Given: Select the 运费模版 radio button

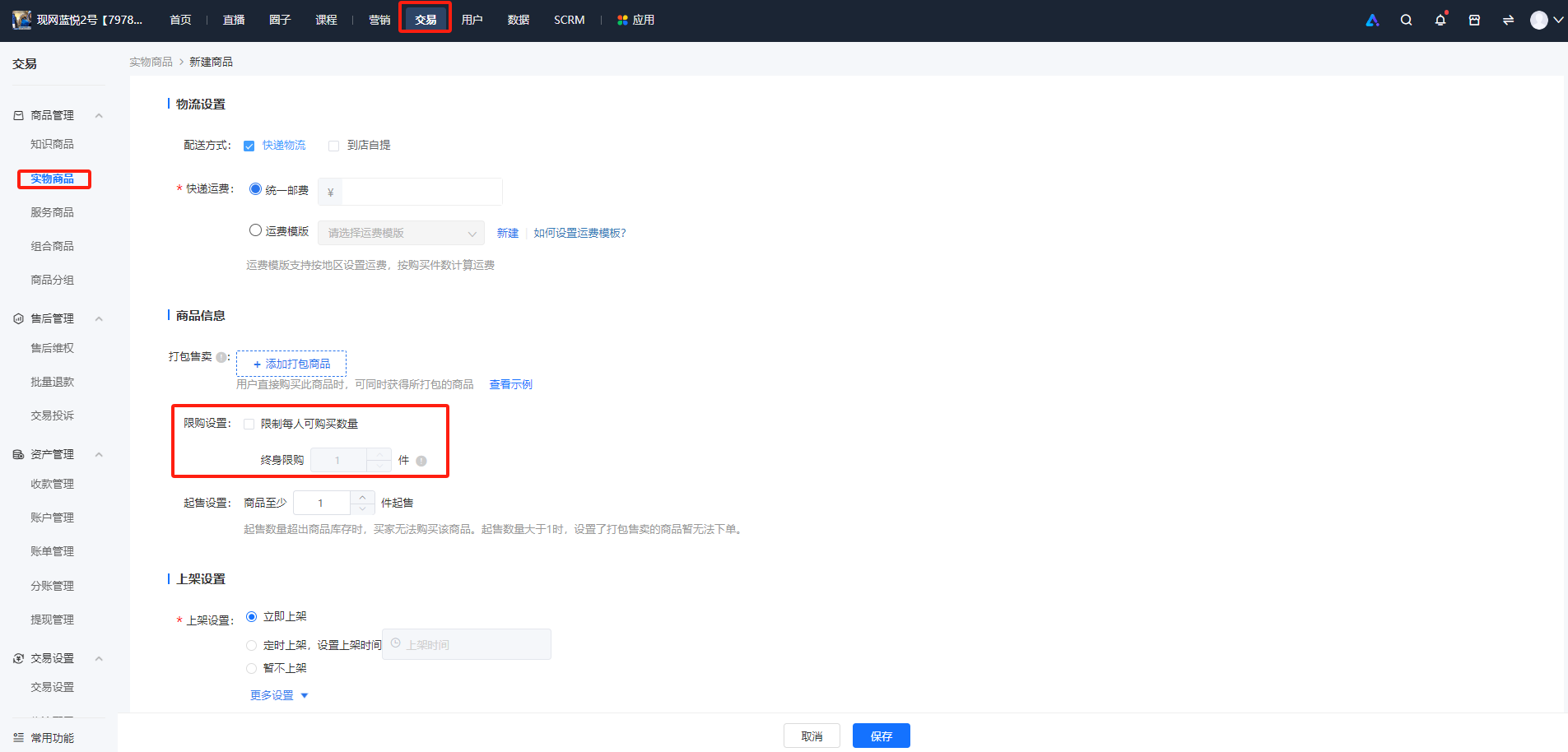Looking at the screenshot, I should (255, 230).
